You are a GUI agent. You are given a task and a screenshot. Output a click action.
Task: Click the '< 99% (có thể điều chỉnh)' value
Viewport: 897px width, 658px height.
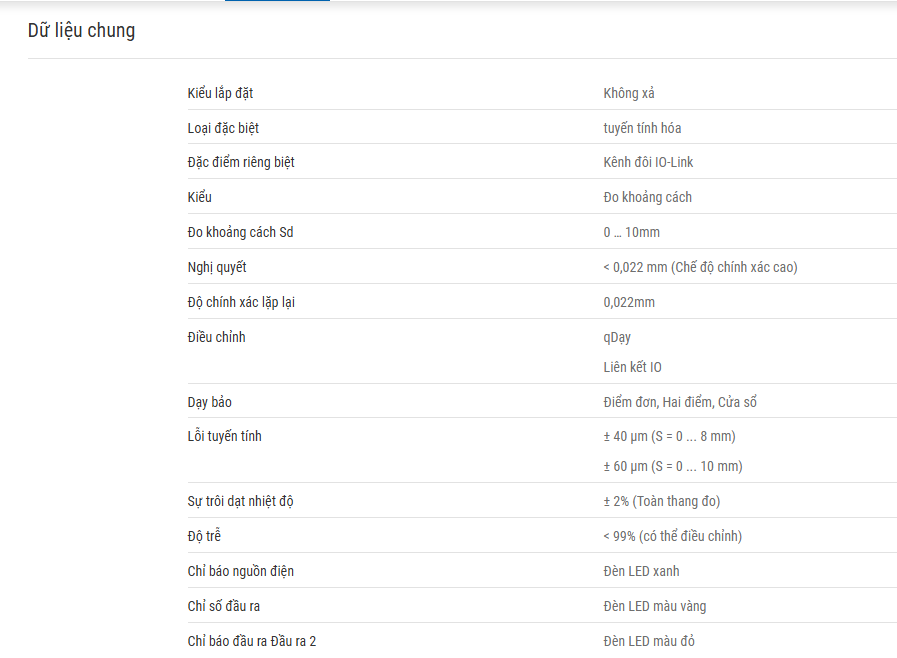672,536
